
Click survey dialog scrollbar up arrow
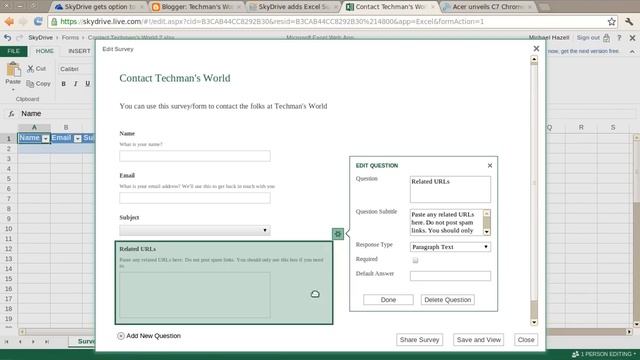[534, 60]
